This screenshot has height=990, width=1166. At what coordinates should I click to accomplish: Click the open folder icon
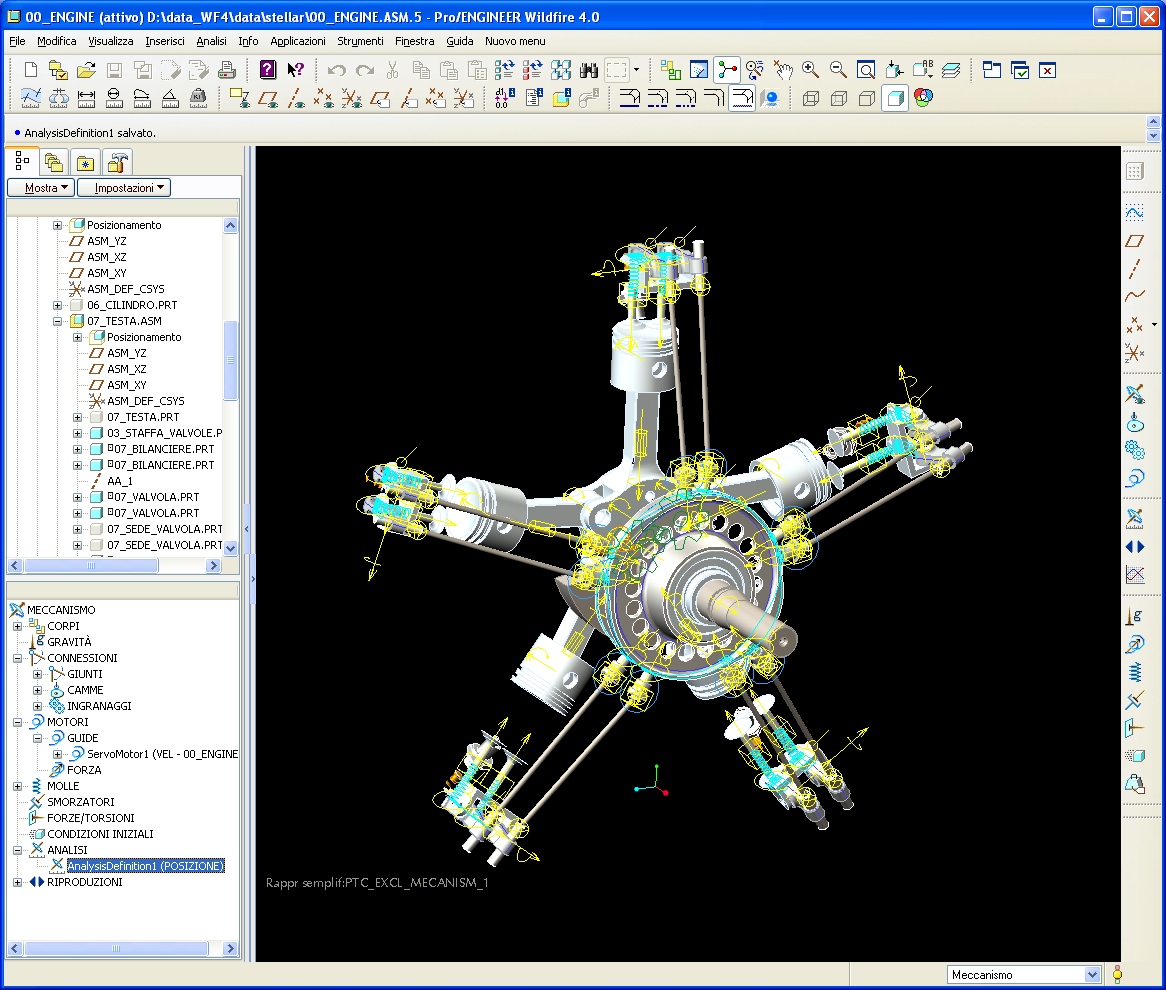point(86,71)
